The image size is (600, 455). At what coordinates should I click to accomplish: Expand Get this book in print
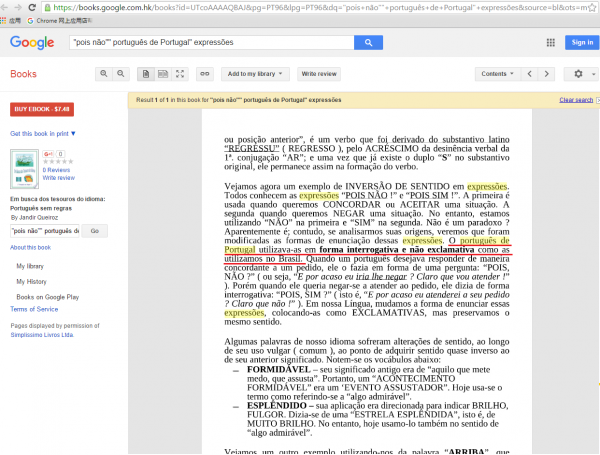pyautogui.click(x=43, y=133)
